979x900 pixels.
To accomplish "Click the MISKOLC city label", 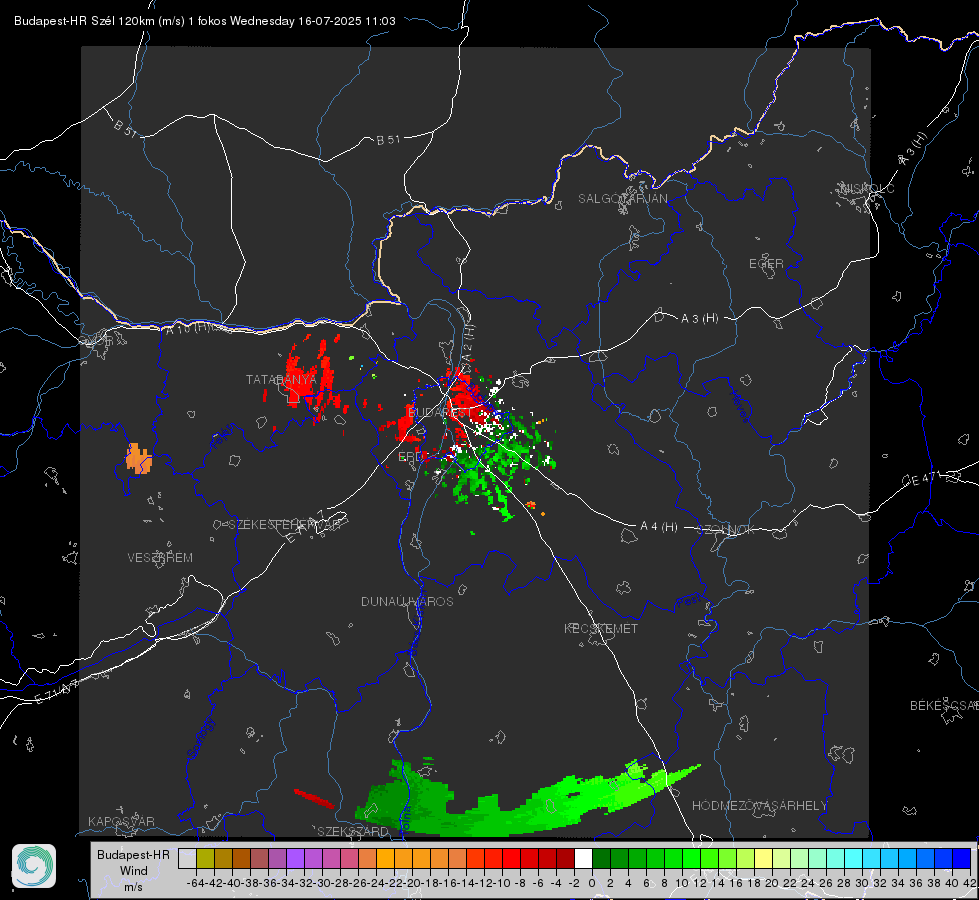I will coord(867,188).
